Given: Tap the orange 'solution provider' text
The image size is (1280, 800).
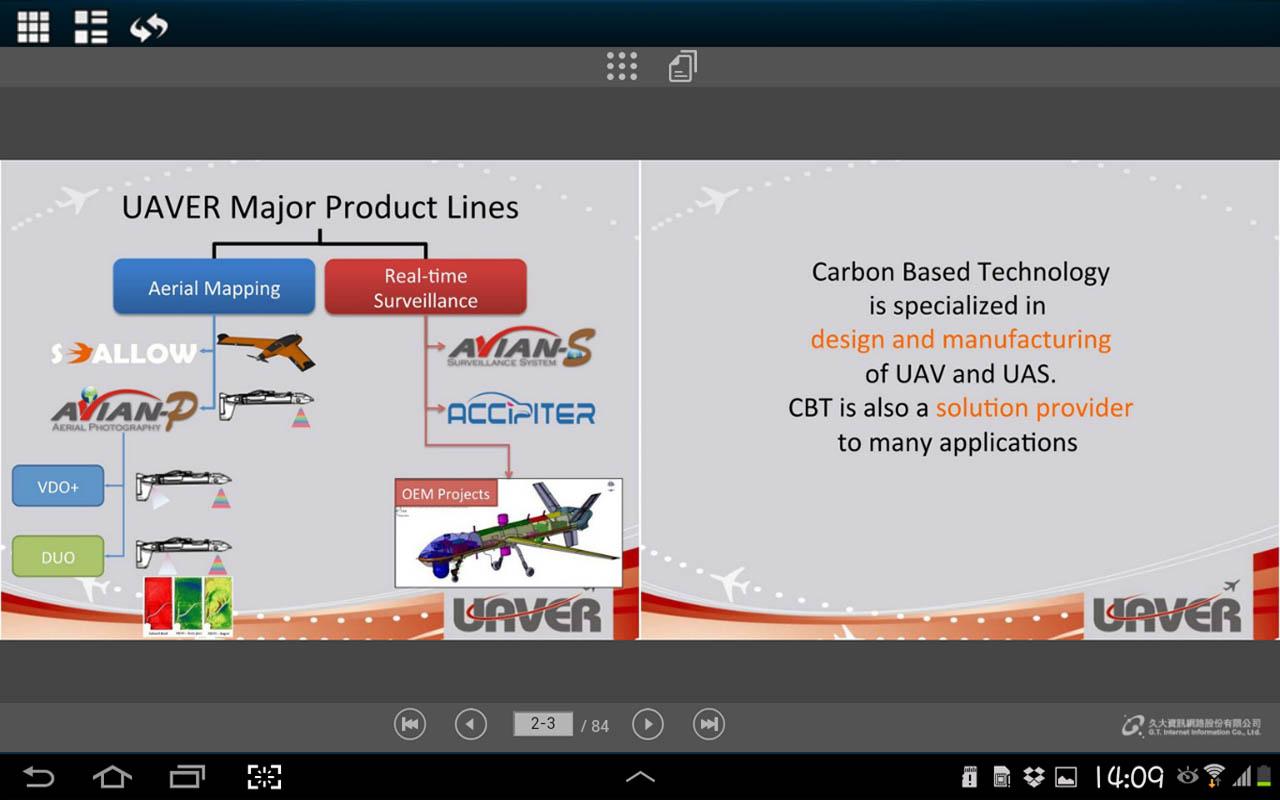Looking at the screenshot, I should [1034, 408].
